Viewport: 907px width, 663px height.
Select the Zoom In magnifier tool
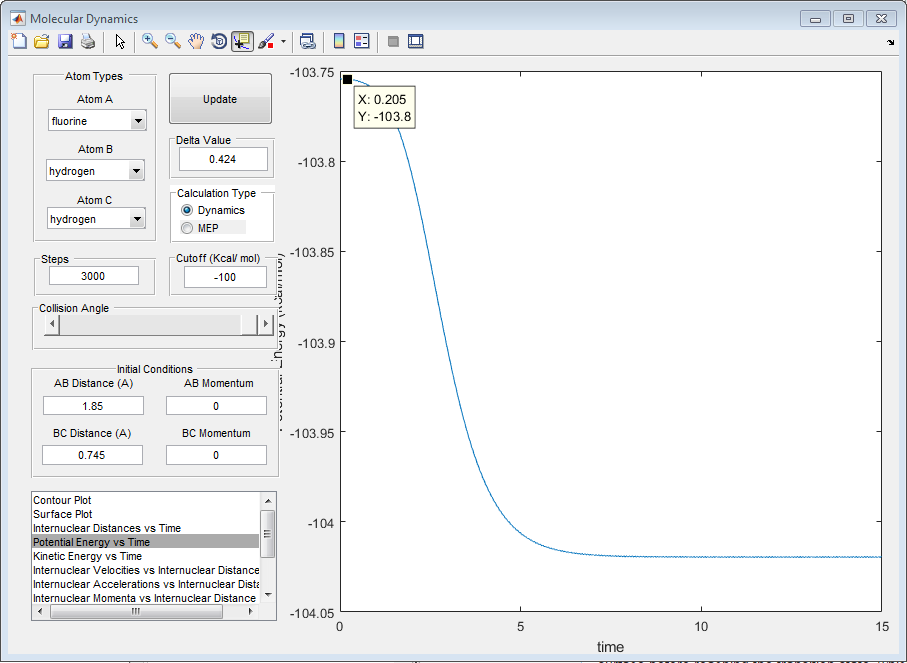[x=149, y=41]
